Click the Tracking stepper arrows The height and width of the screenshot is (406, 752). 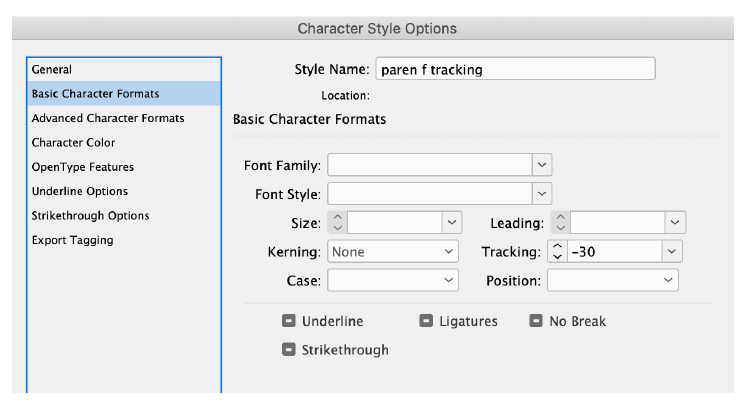click(557, 251)
